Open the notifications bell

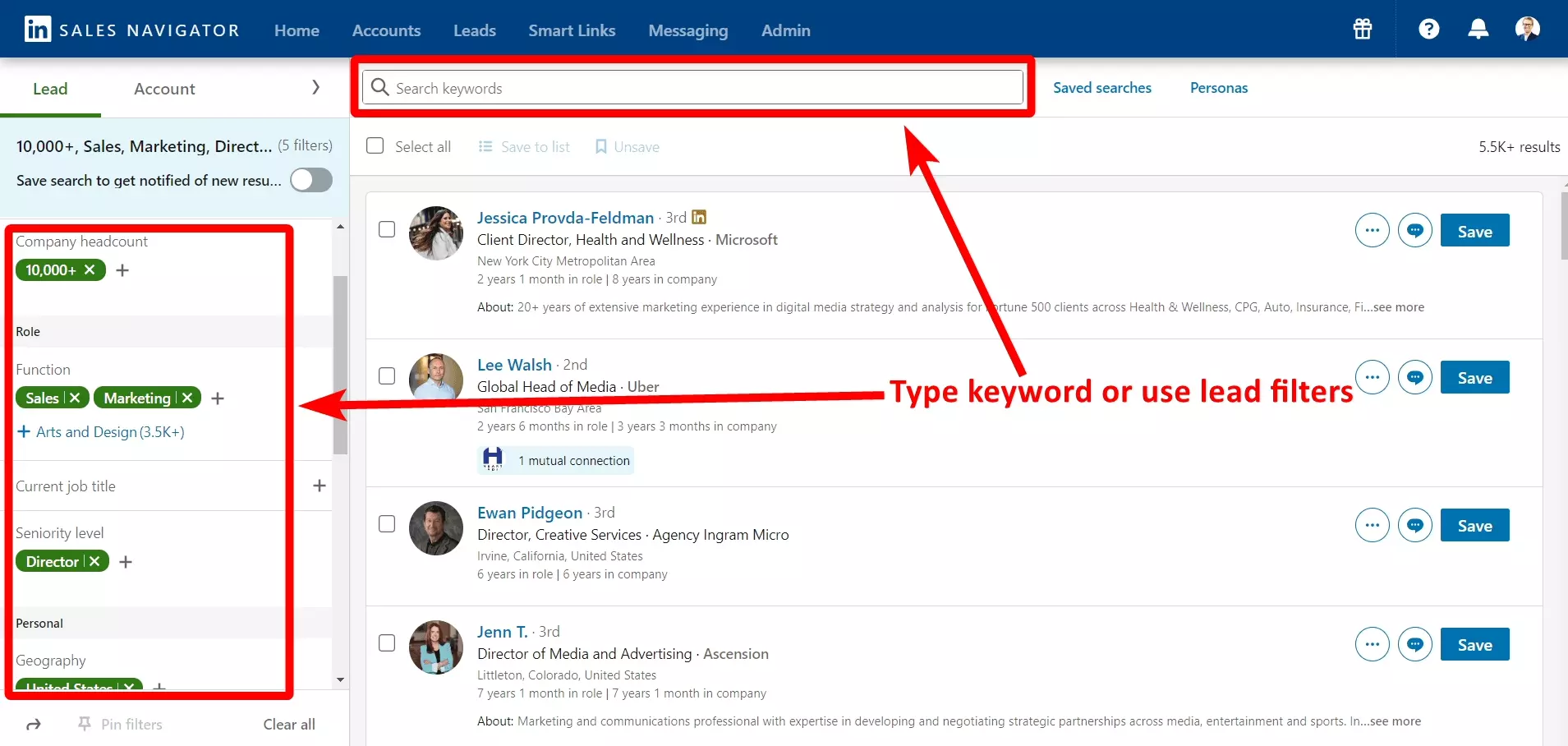click(x=1478, y=30)
